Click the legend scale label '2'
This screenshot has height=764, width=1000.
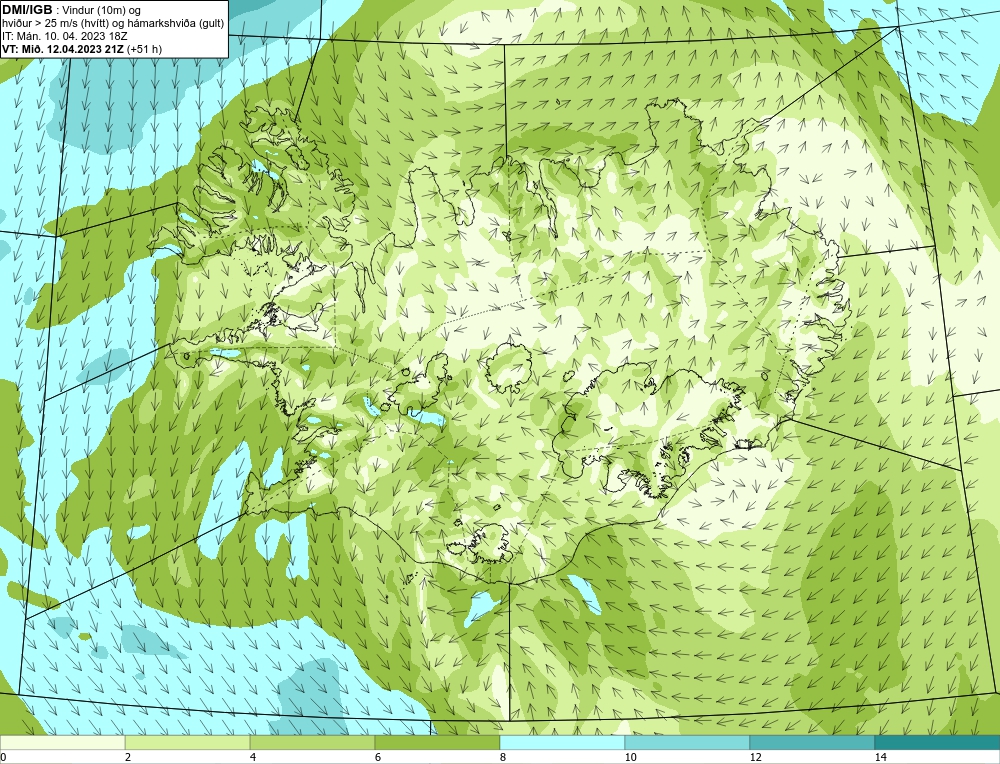[x=128, y=757]
